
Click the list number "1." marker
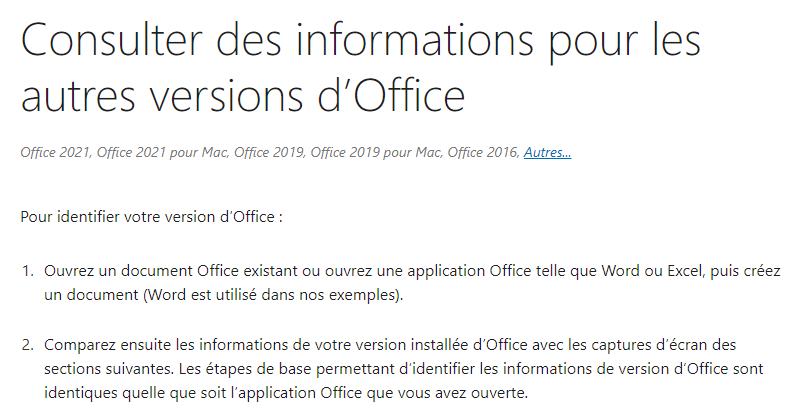pyautogui.click(x=28, y=271)
